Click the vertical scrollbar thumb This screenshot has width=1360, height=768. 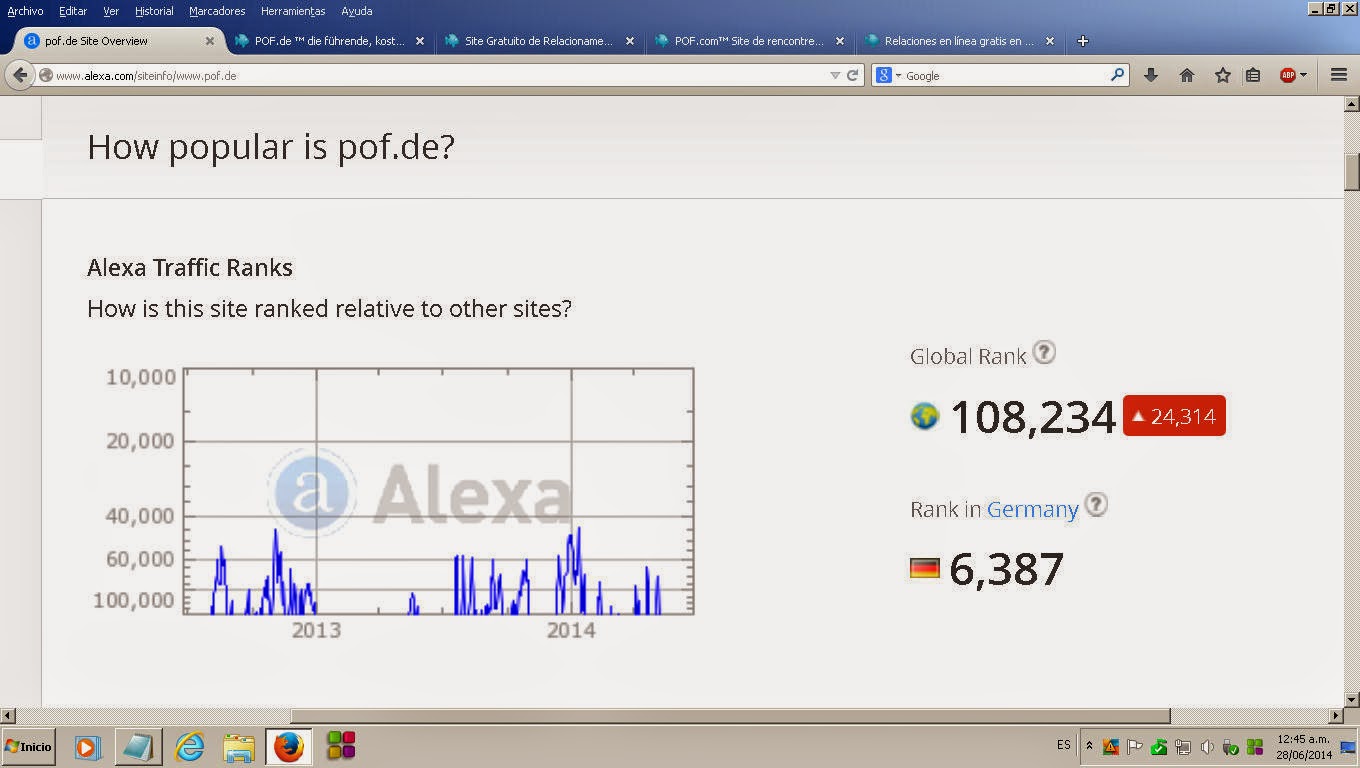[x=1351, y=172]
